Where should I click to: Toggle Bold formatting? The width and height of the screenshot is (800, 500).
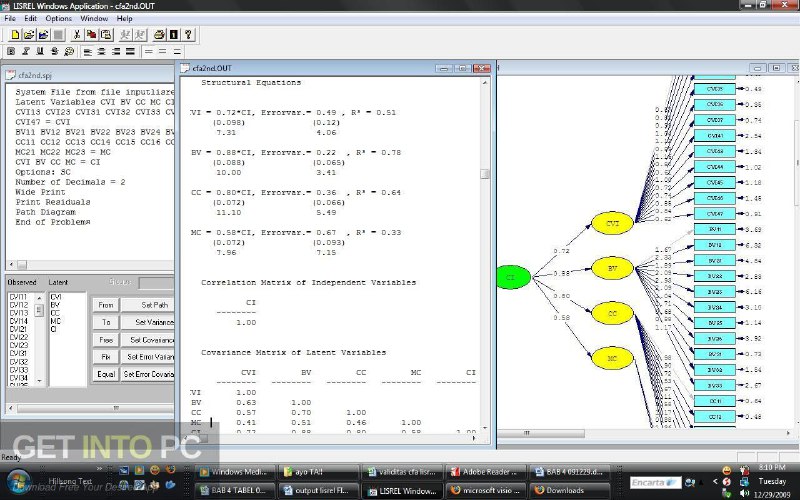[x=11, y=52]
